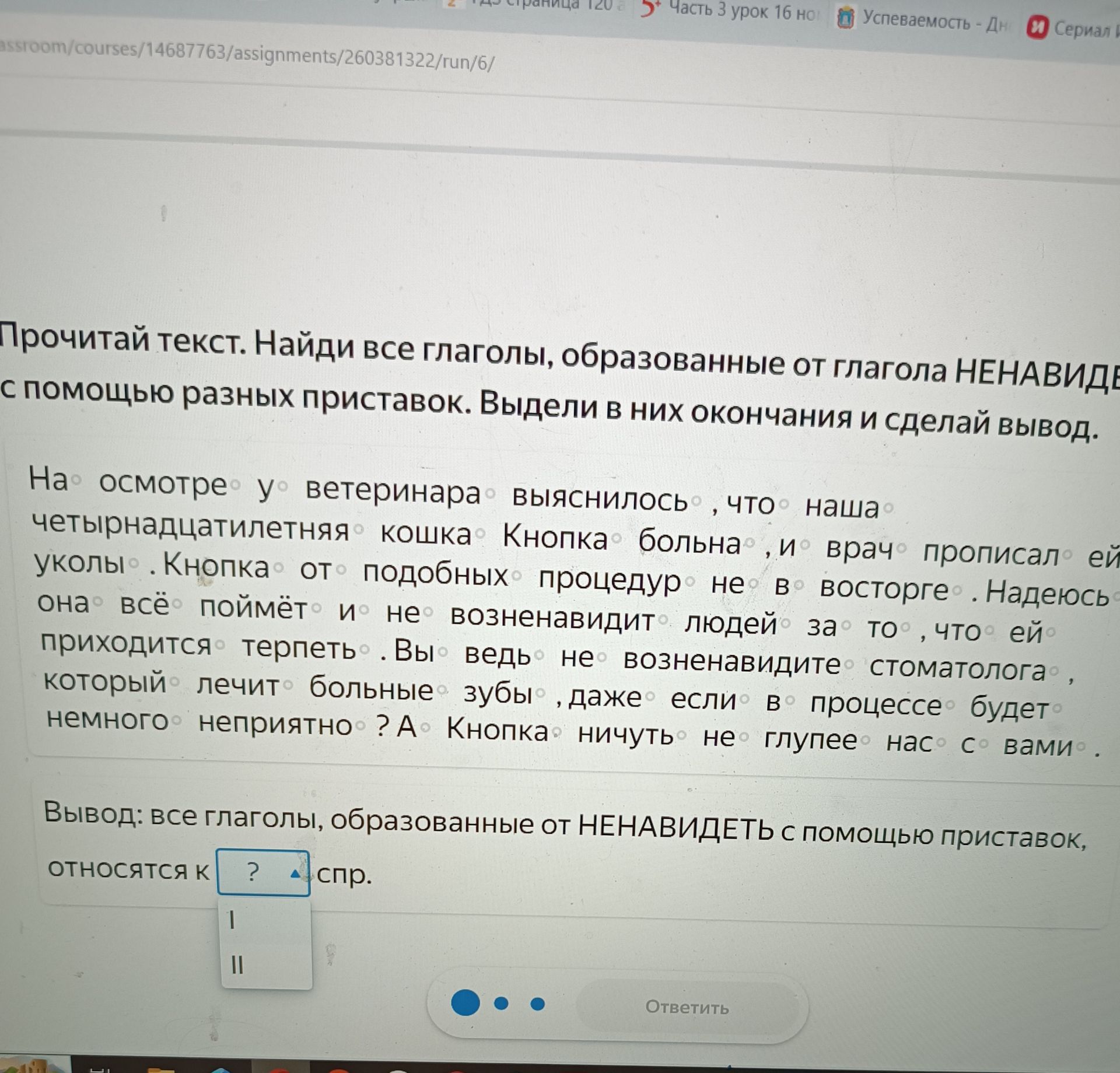The image size is (1120, 1073).
Task: Select the word 'восторге' in text
Action: 884,588
